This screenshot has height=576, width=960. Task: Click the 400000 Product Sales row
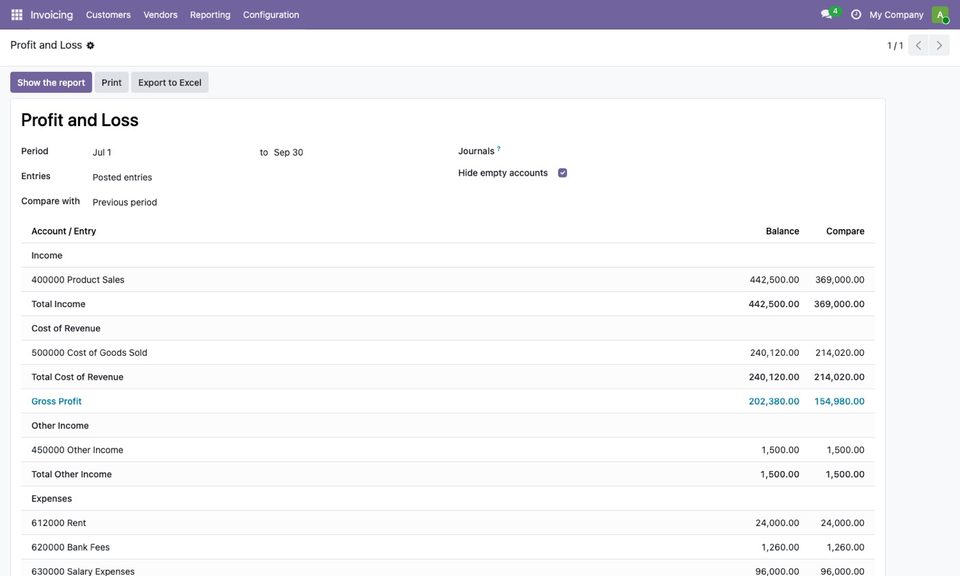tap(448, 280)
